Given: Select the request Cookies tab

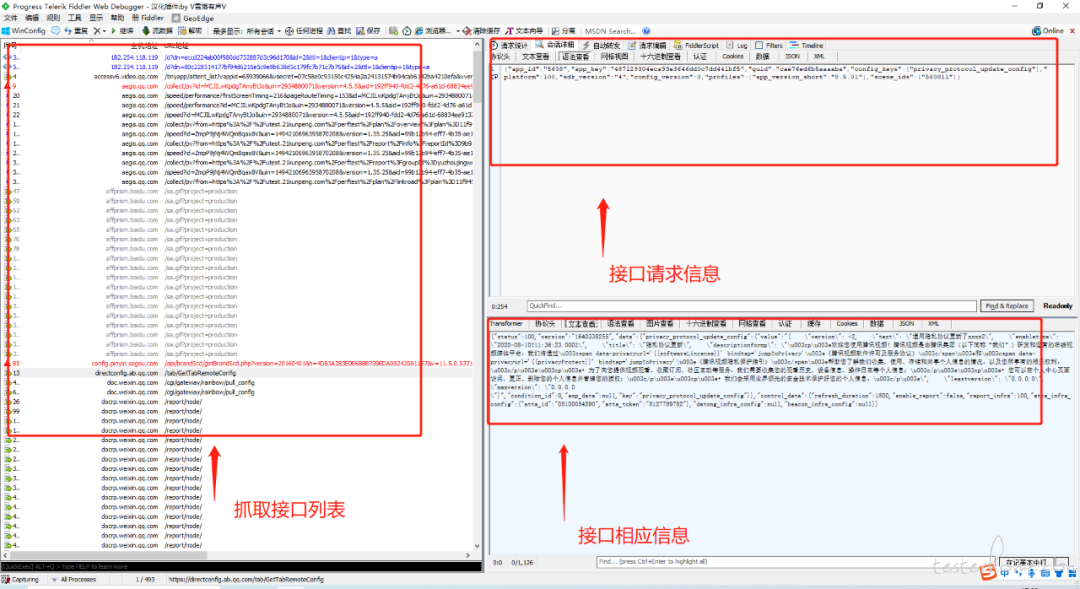Looking at the screenshot, I should tap(732, 56).
